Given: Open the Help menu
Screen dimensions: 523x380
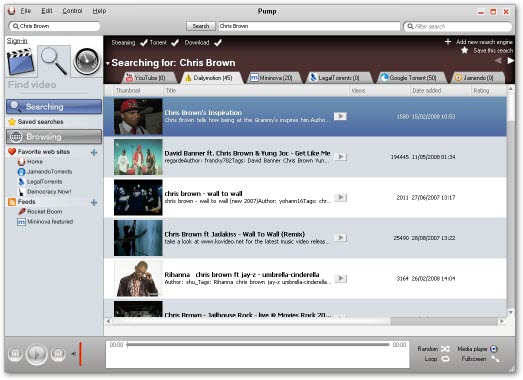Looking at the screenshot, I should point(99,11).
